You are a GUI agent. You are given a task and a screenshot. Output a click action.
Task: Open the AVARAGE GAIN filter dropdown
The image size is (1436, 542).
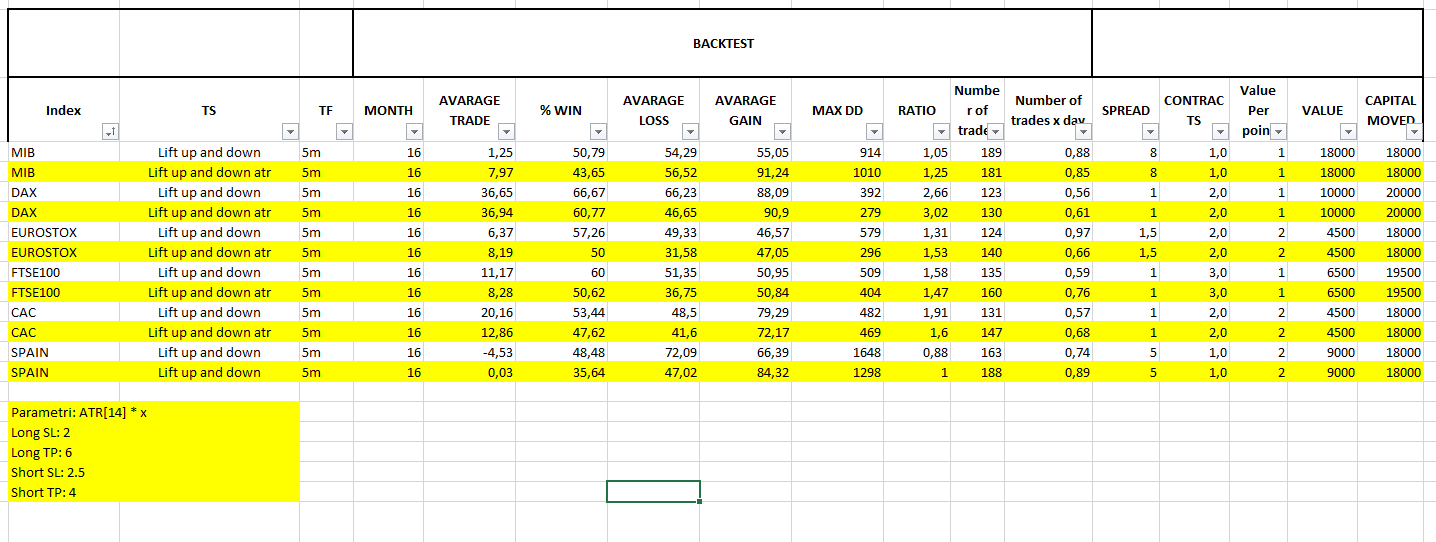tap(782, 132)
